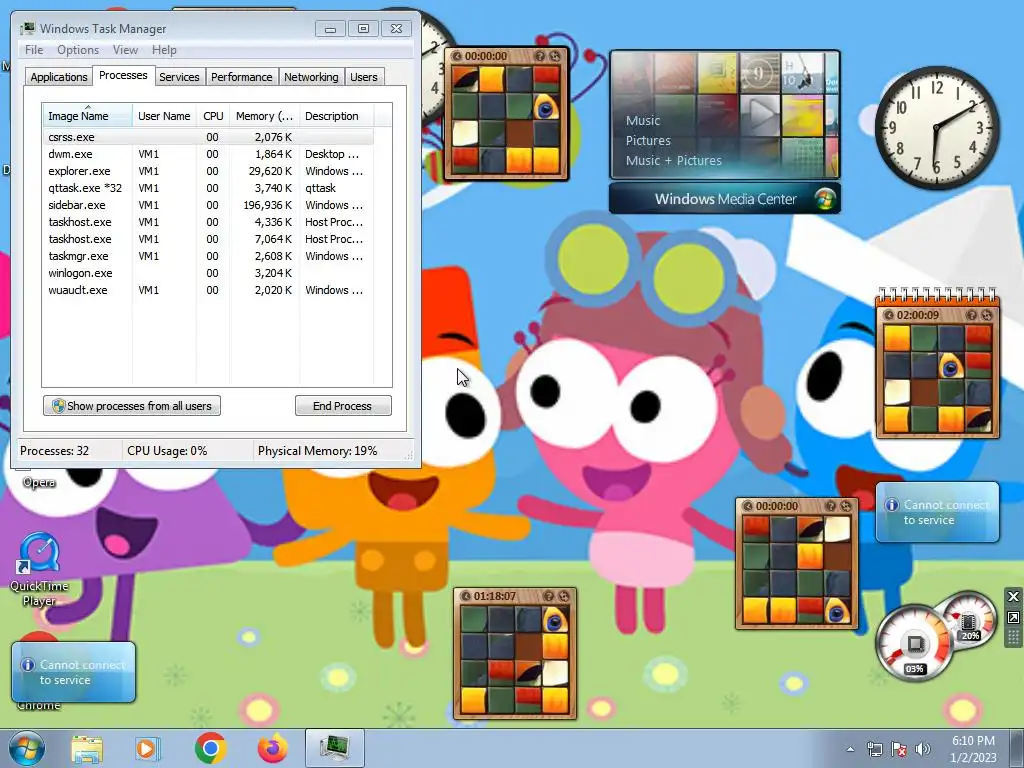Click the CPU Usage: 0% status entry
The width and height of the screenshot is (1024, 768).
coord(167,451)
